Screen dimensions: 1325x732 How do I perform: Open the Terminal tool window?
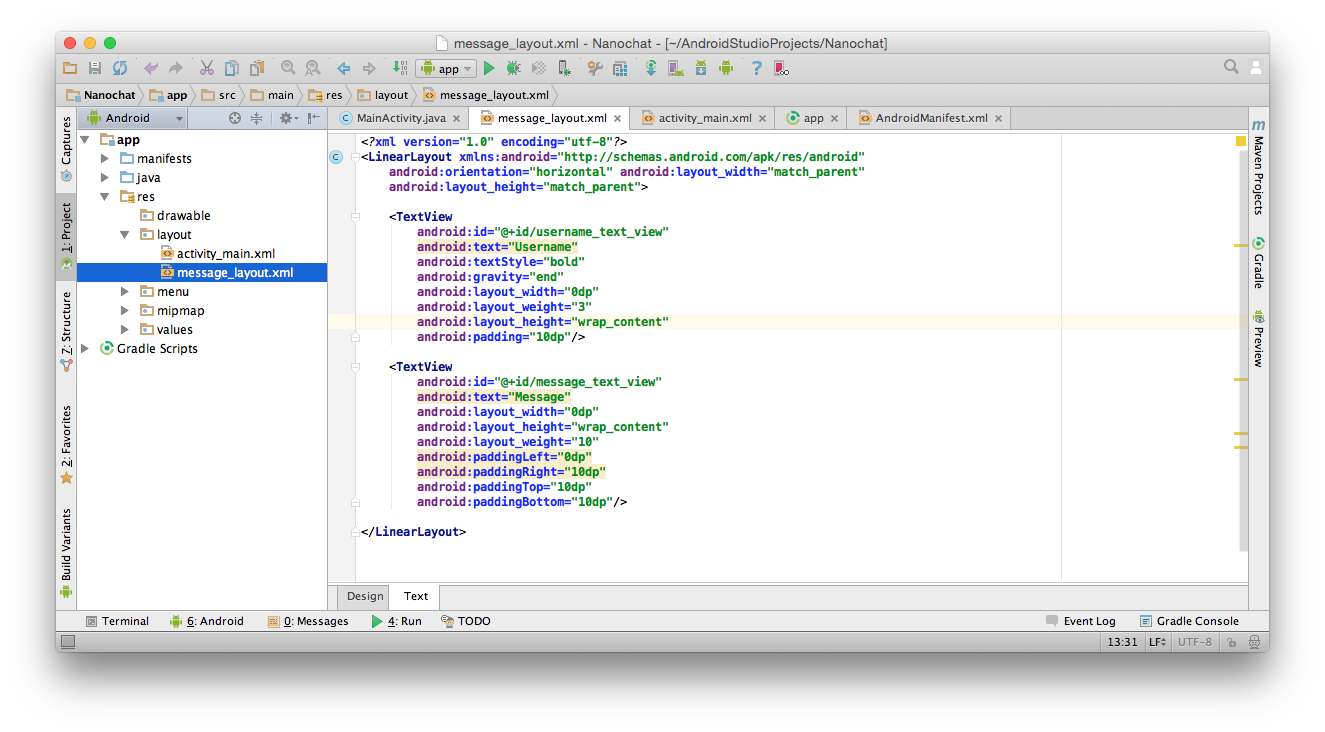coord(117,621)
